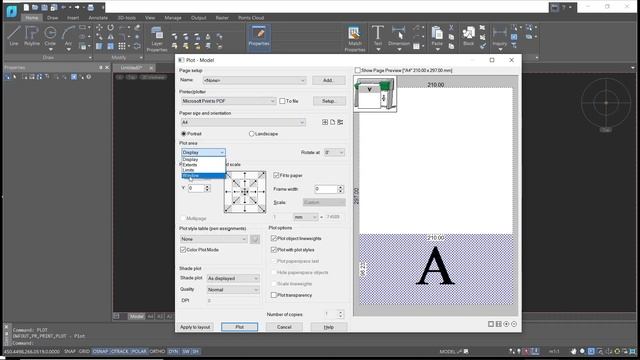Open the Microsoft Print to PDF printer dropdown
The height and width of the screenshot is (360, 640).
tap(228, 101)
